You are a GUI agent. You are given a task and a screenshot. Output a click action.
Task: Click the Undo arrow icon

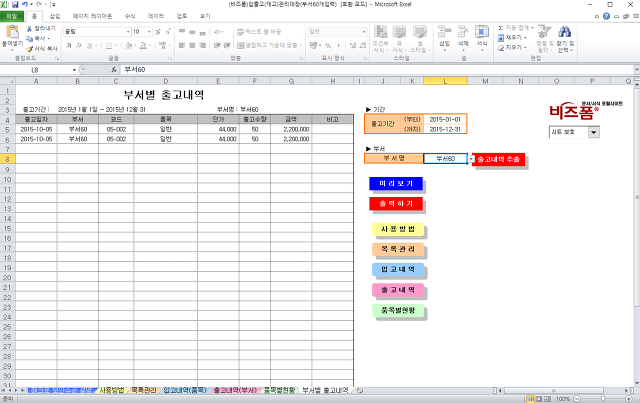25,4
